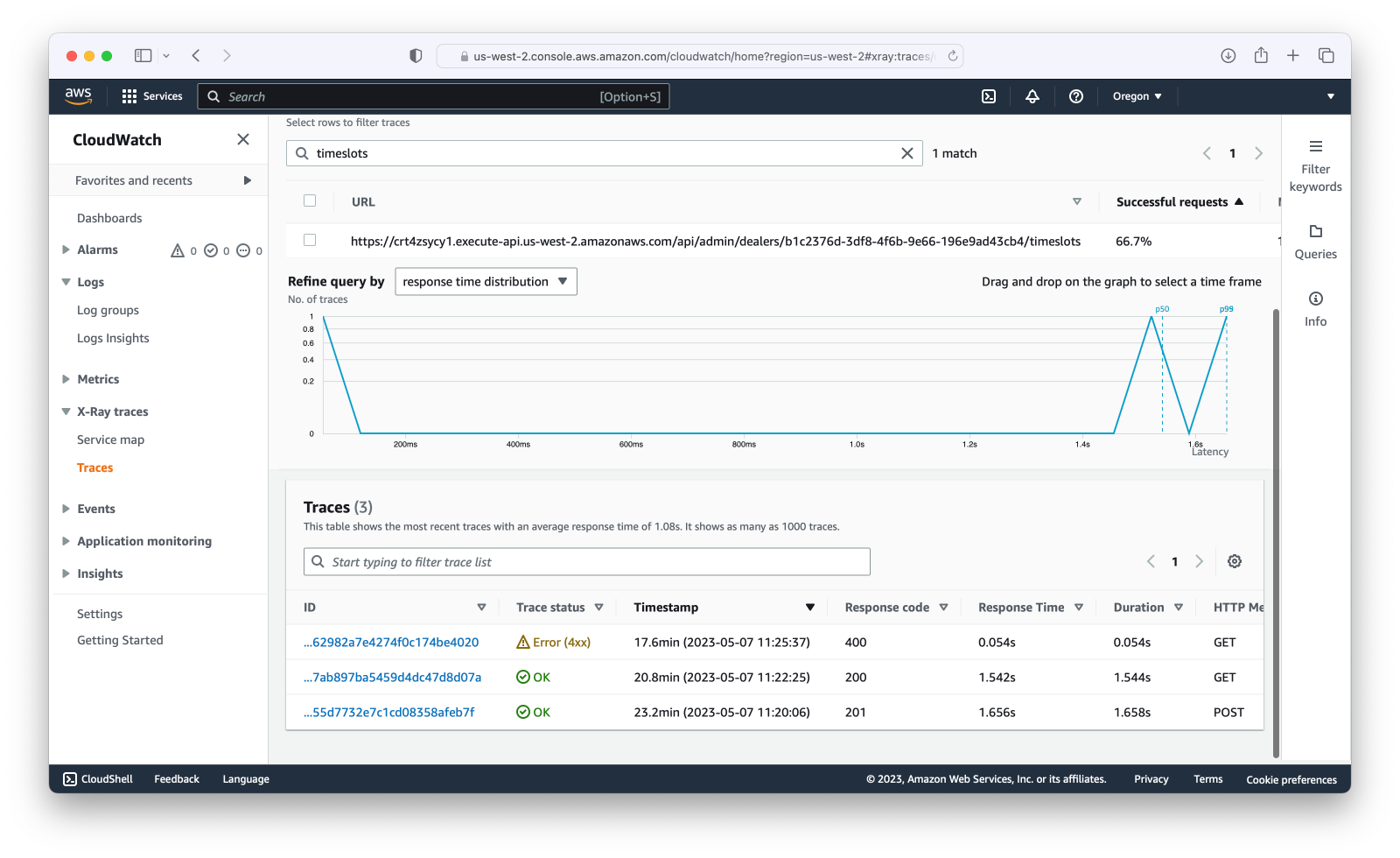Sort traces by Timestamp column
The height and width of the screenshot is (858, 1400).
pos(724,607)
